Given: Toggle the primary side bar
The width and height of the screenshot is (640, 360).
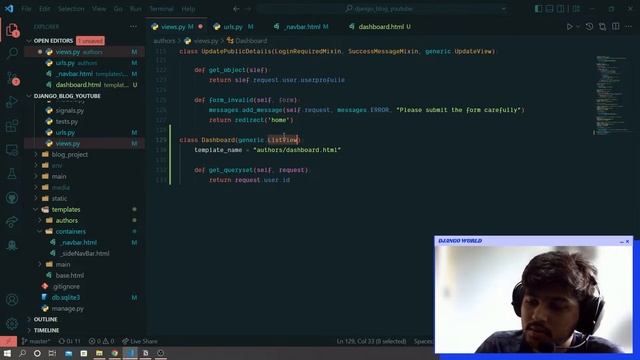Looking at the screenshot, I should [538, 9].
